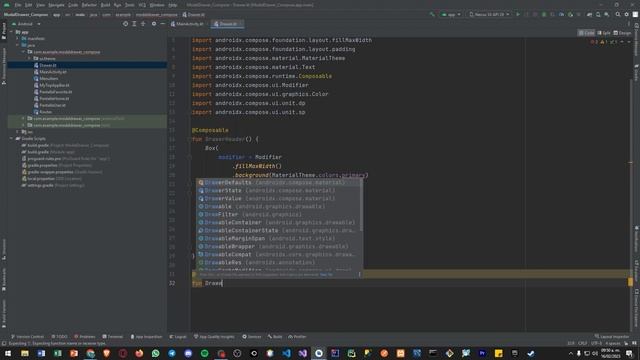Screen dimensions: 640x360
Task: Pick DrawerValue from the autocomplete list
Action: [279, 198]
